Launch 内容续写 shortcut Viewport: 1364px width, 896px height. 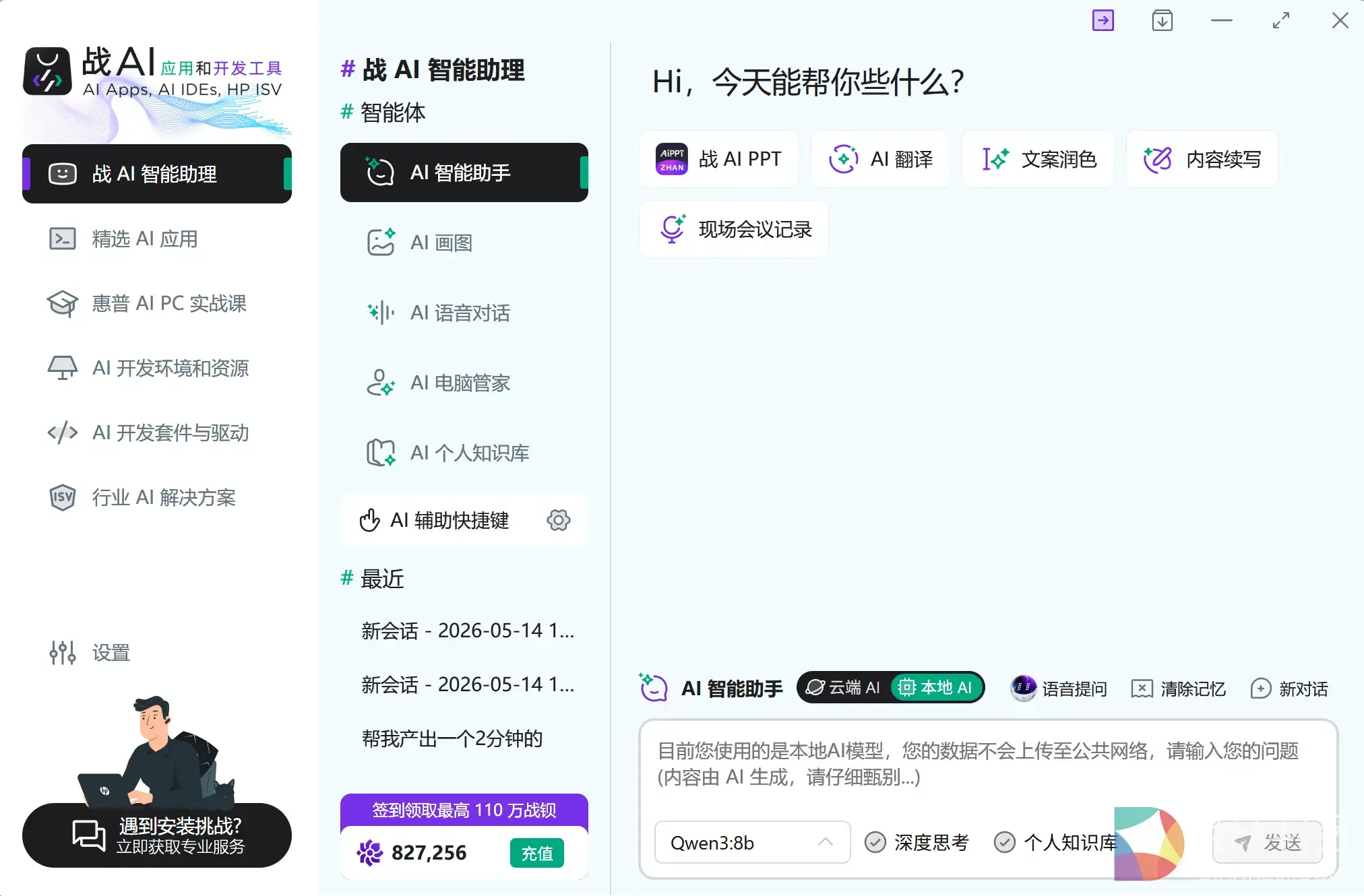tap(1202, 159)
